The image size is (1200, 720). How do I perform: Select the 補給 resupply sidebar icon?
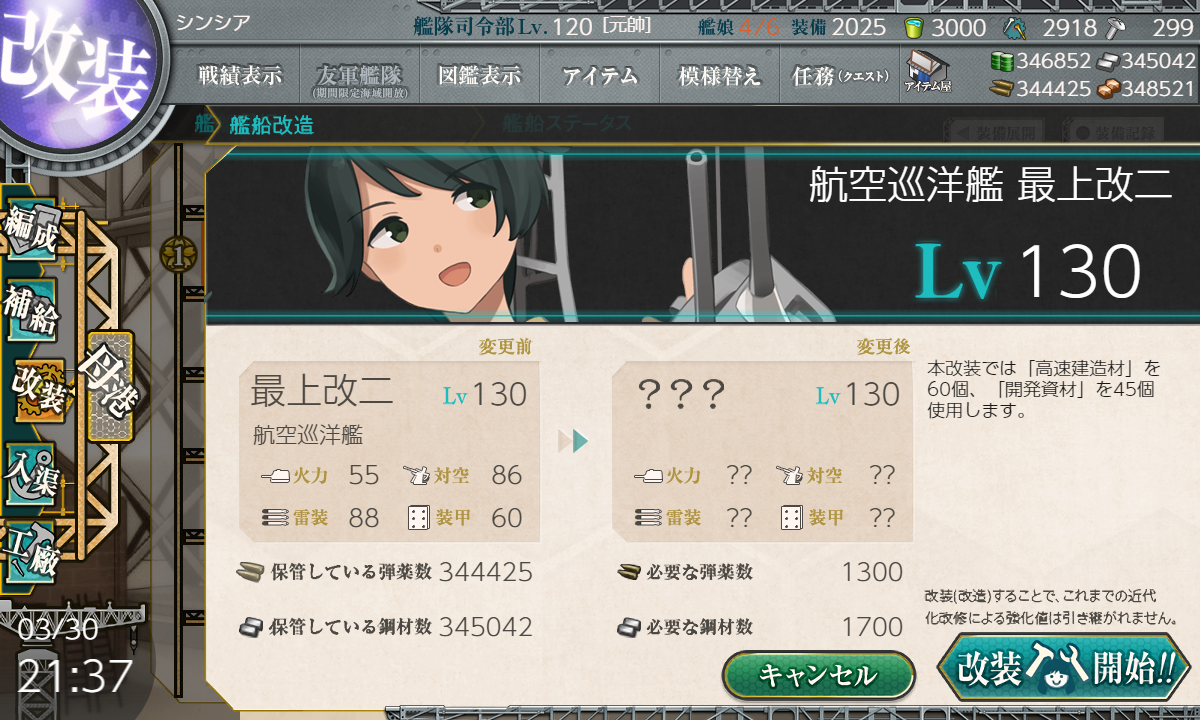pos(30,309)
